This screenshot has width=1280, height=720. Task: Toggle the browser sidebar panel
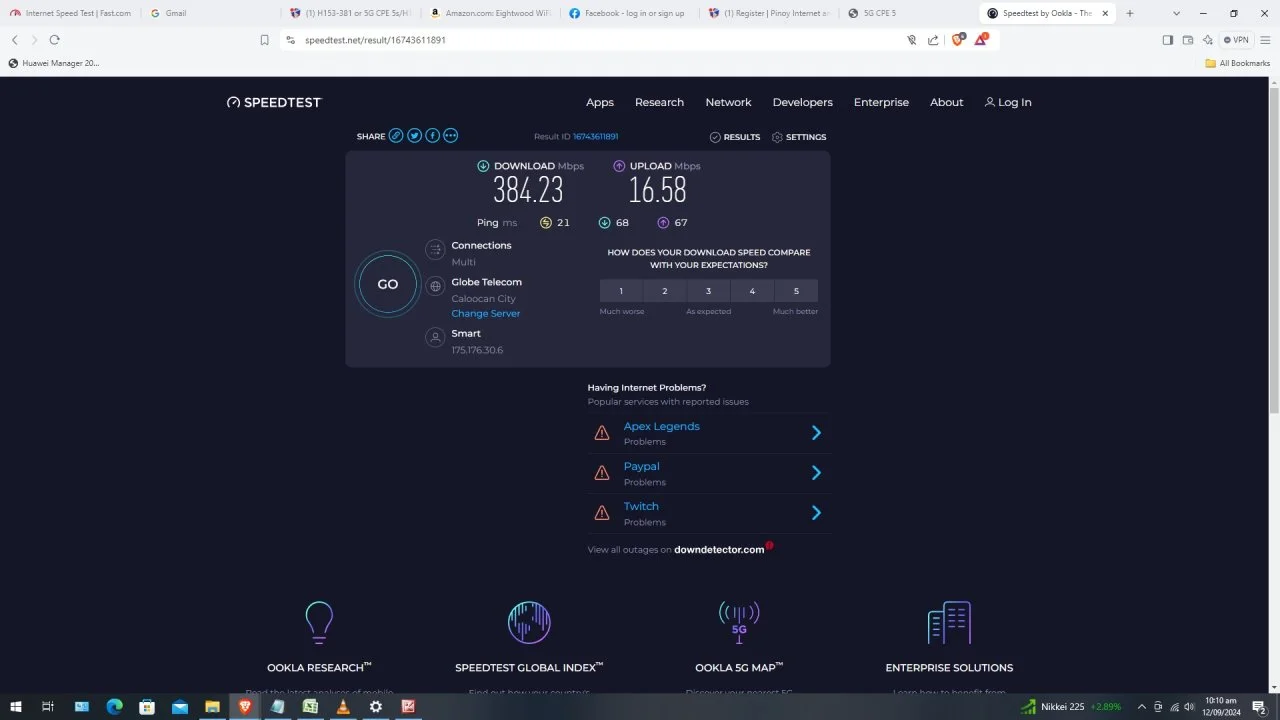coord(1167,40)
